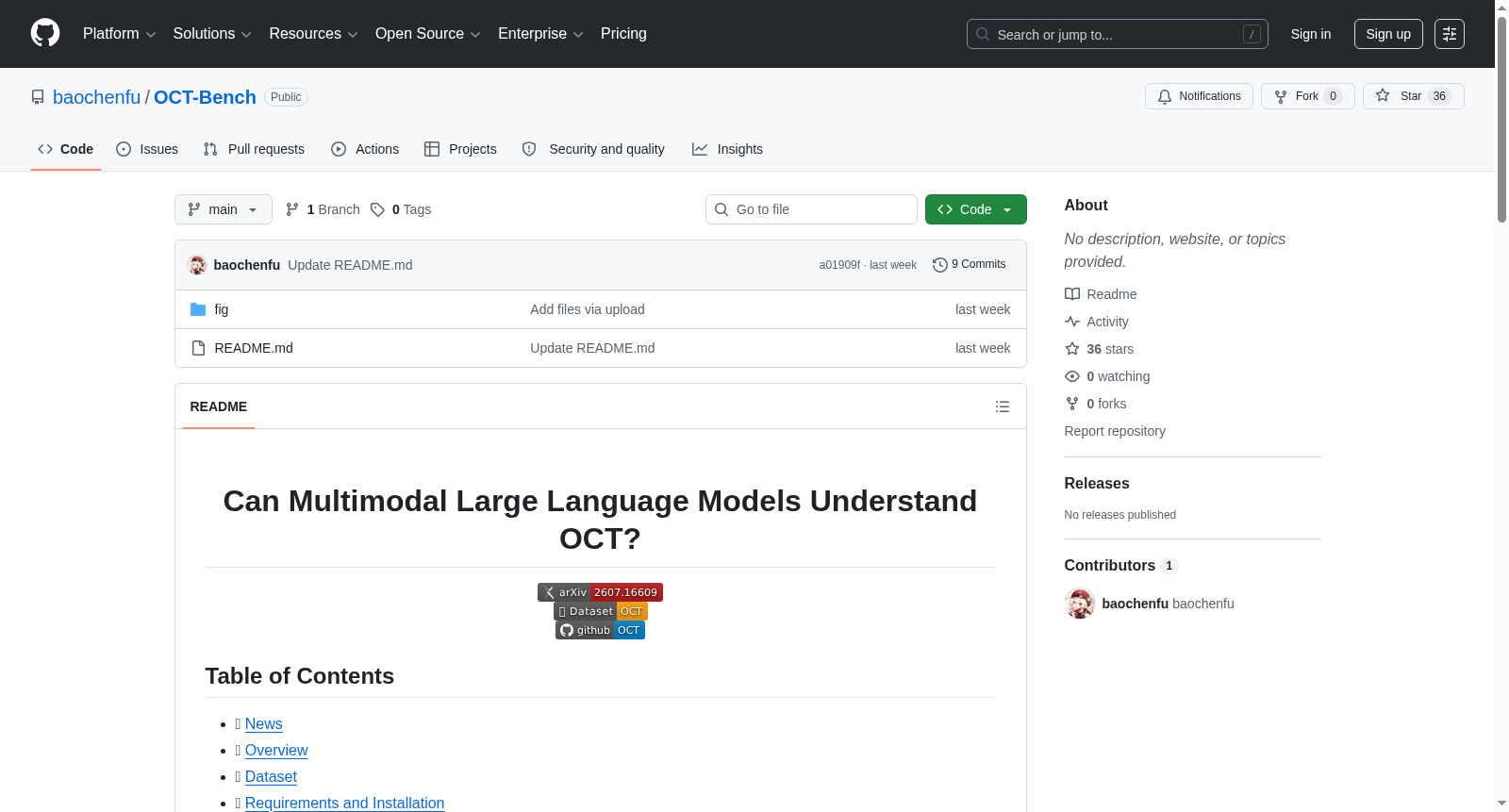The image size is (1509, 812).
Task: Click the fig folder icon
Action: [198, 309]
